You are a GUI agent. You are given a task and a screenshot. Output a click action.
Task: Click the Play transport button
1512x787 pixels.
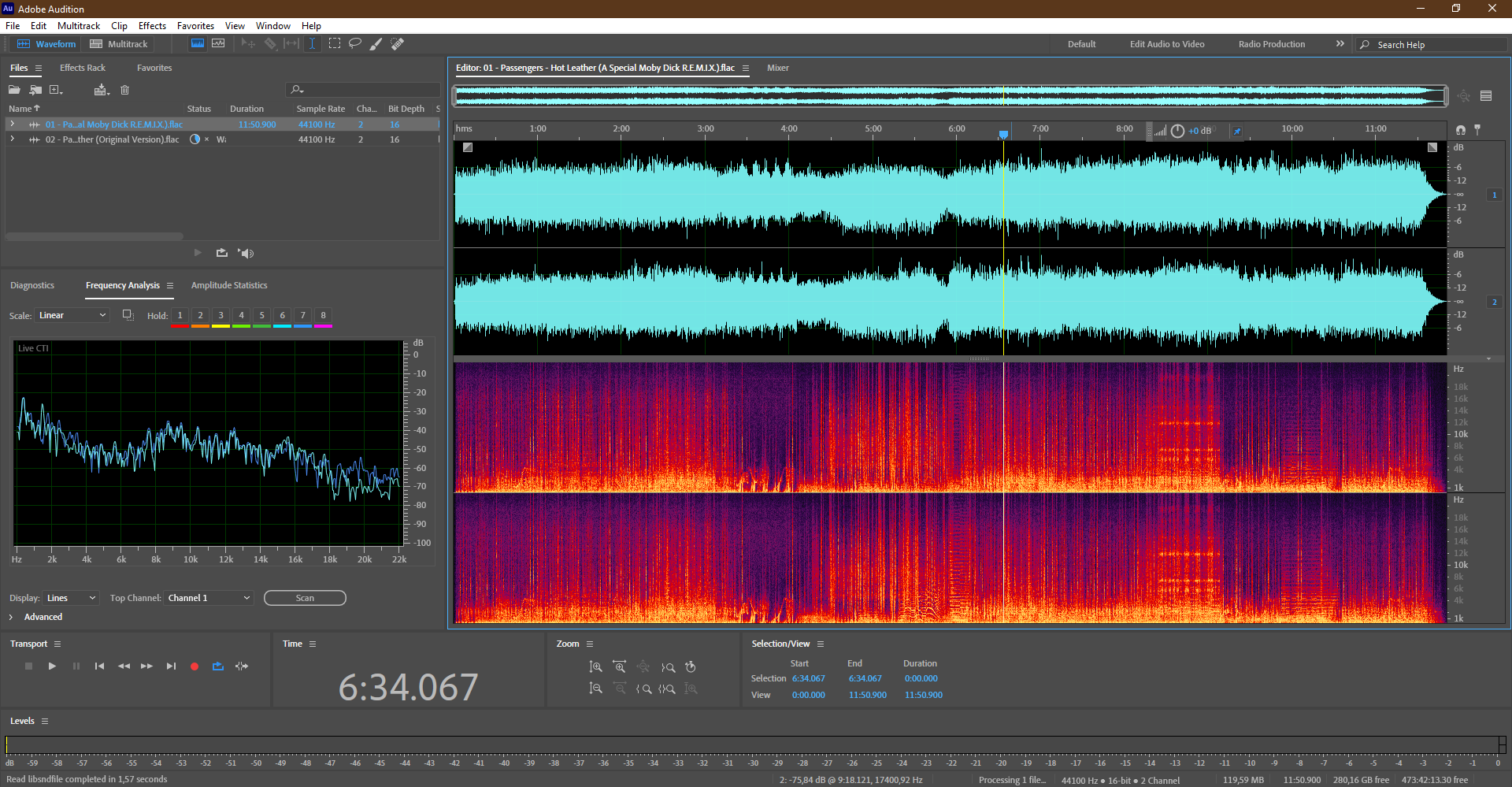coord(52,666)
